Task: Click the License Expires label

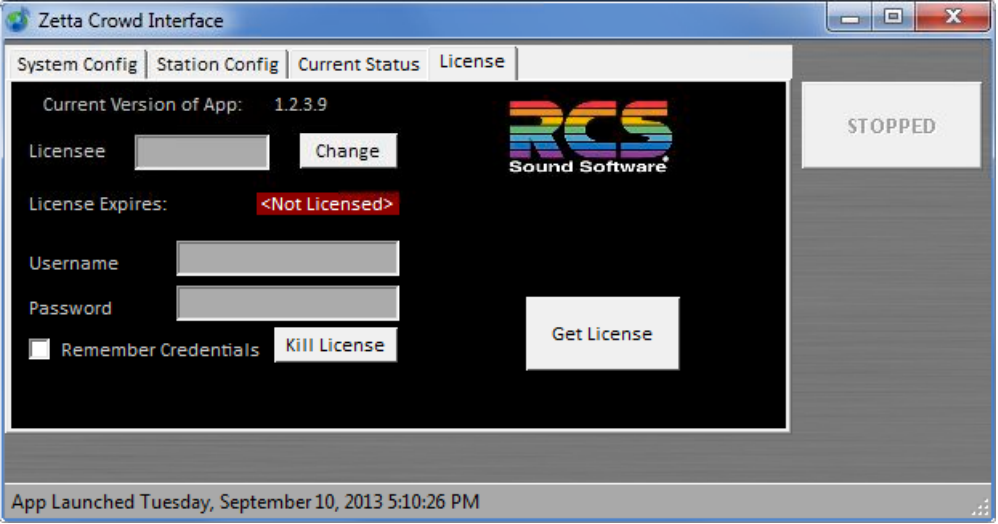Action: (x=98, y=204)
